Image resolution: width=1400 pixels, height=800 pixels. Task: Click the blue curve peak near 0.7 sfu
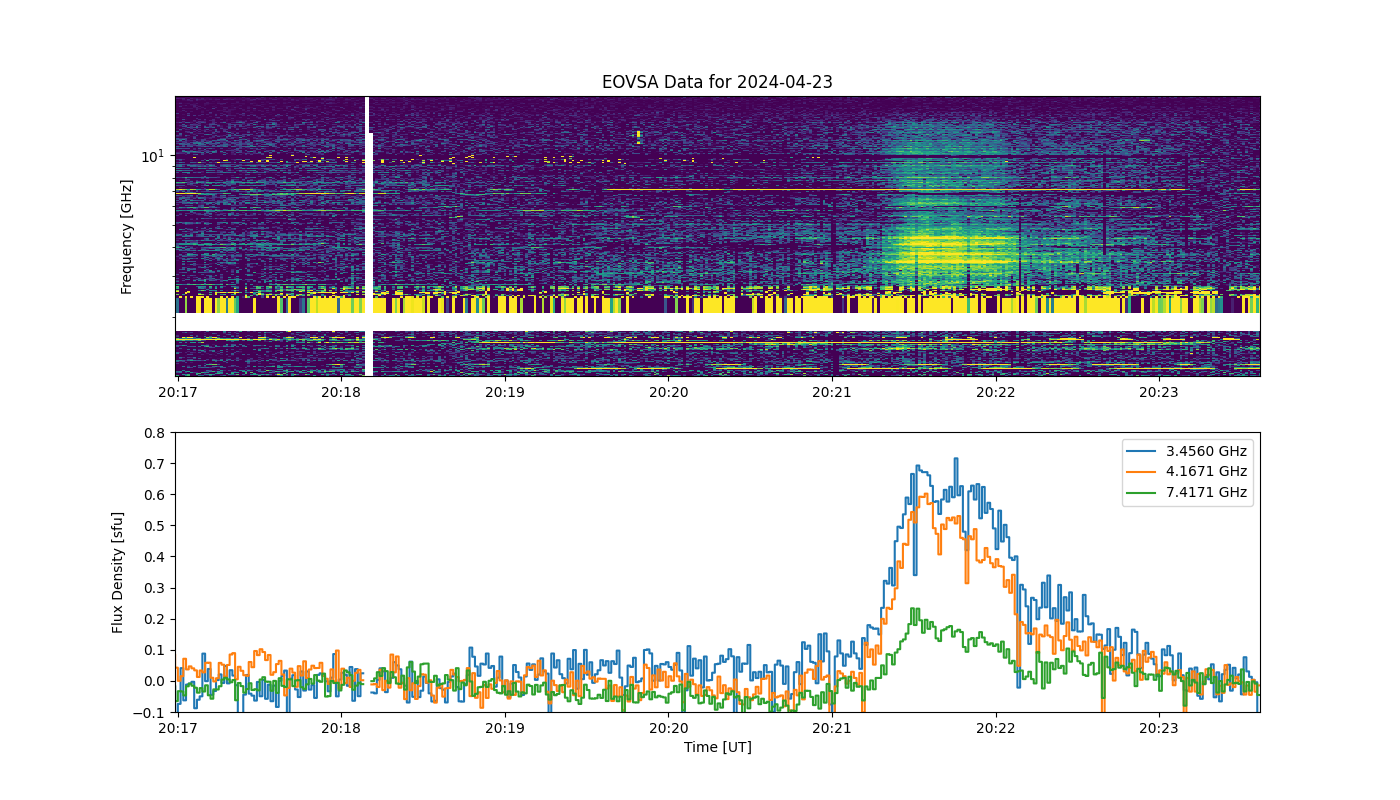[955, 460]
